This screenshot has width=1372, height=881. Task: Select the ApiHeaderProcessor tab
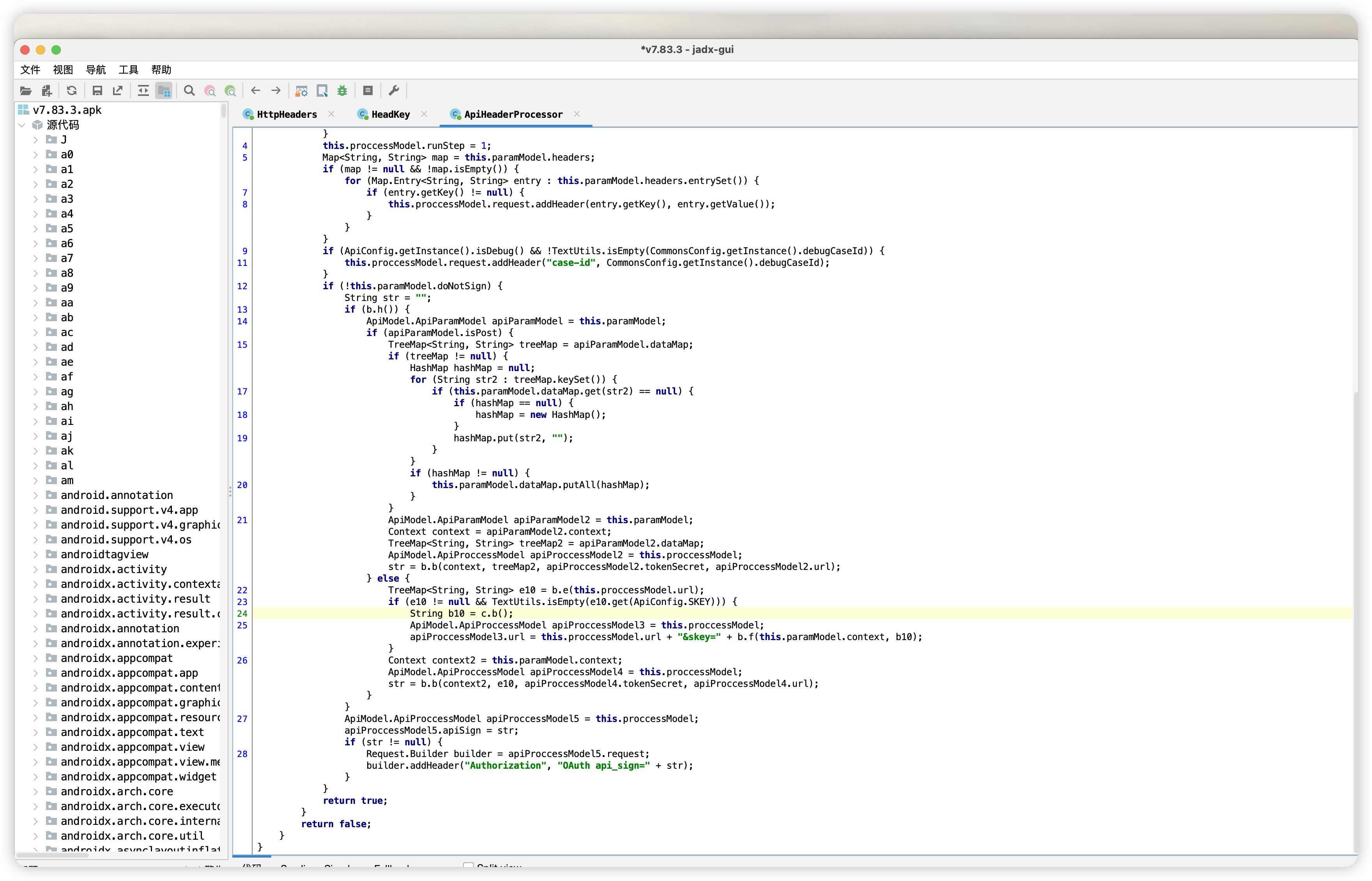pyautogui.click(x=513, y=115)
